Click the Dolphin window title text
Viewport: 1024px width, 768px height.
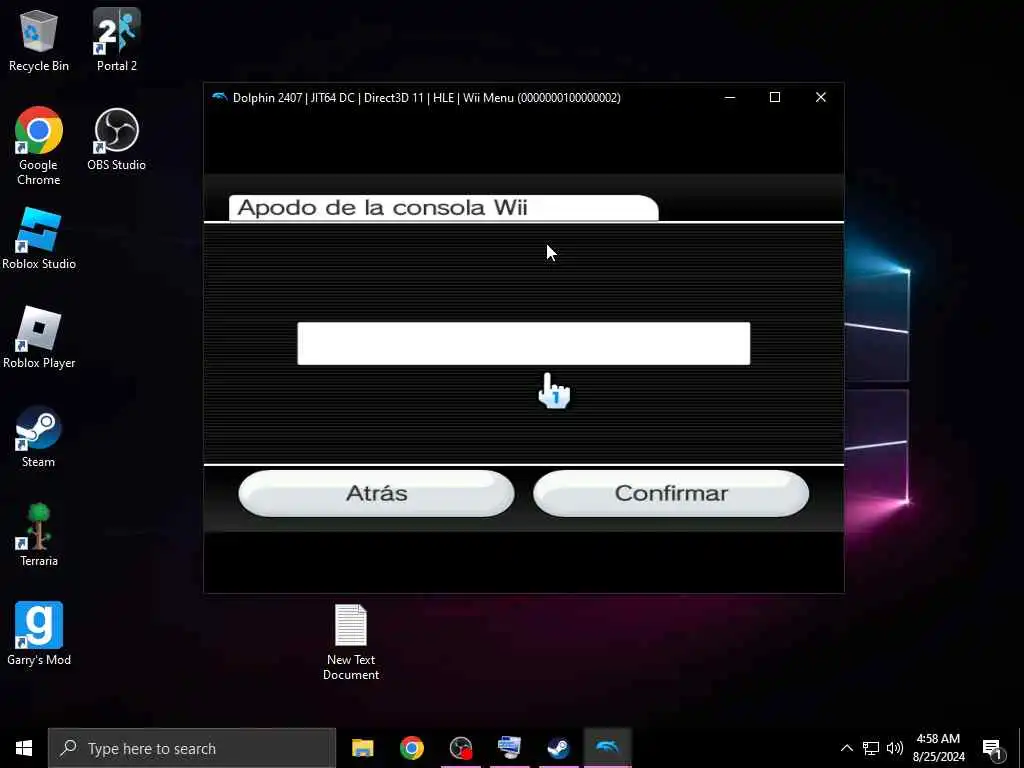click(x=426, y=97)
